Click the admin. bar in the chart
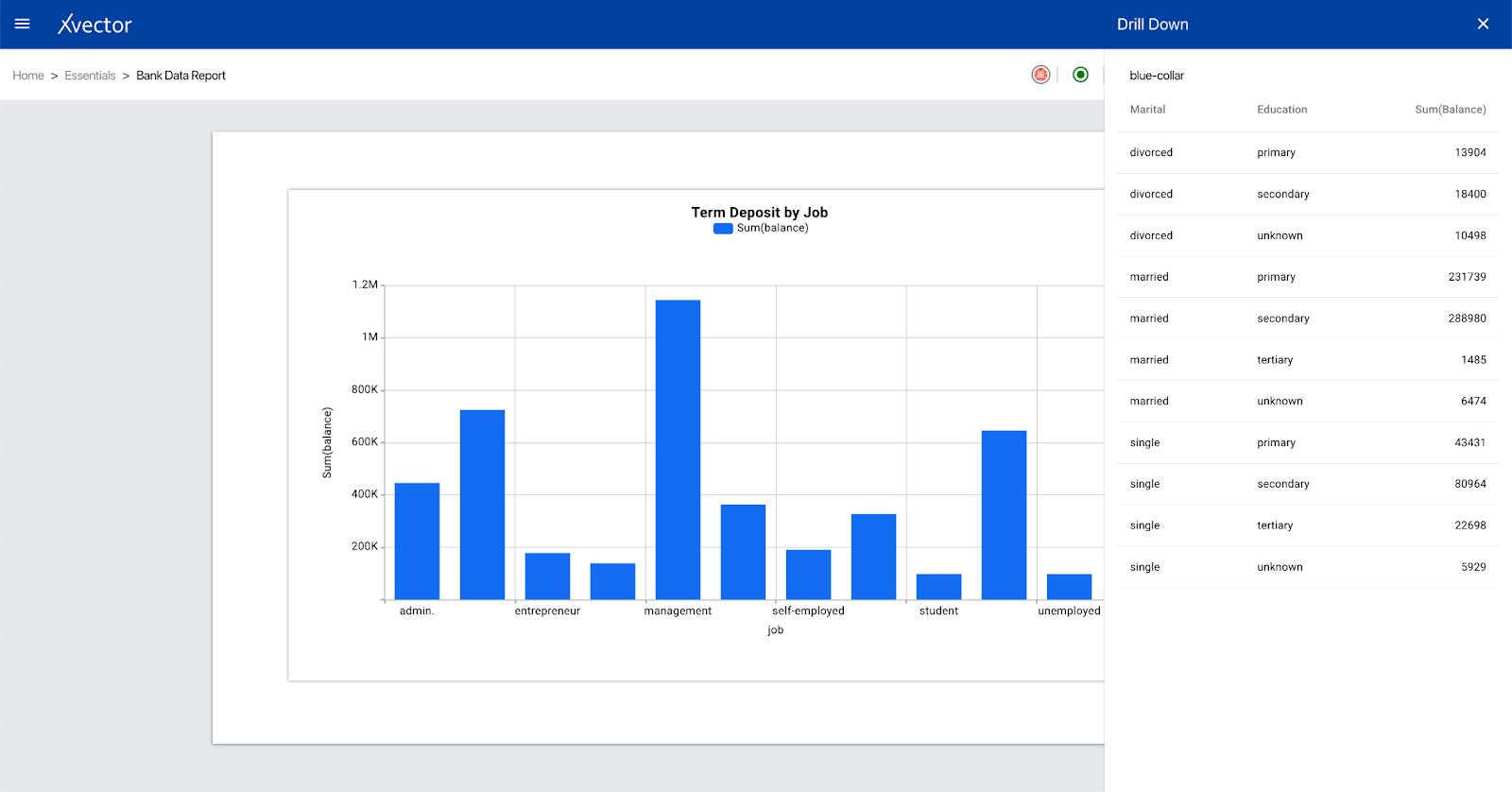 tap(417, 541)
